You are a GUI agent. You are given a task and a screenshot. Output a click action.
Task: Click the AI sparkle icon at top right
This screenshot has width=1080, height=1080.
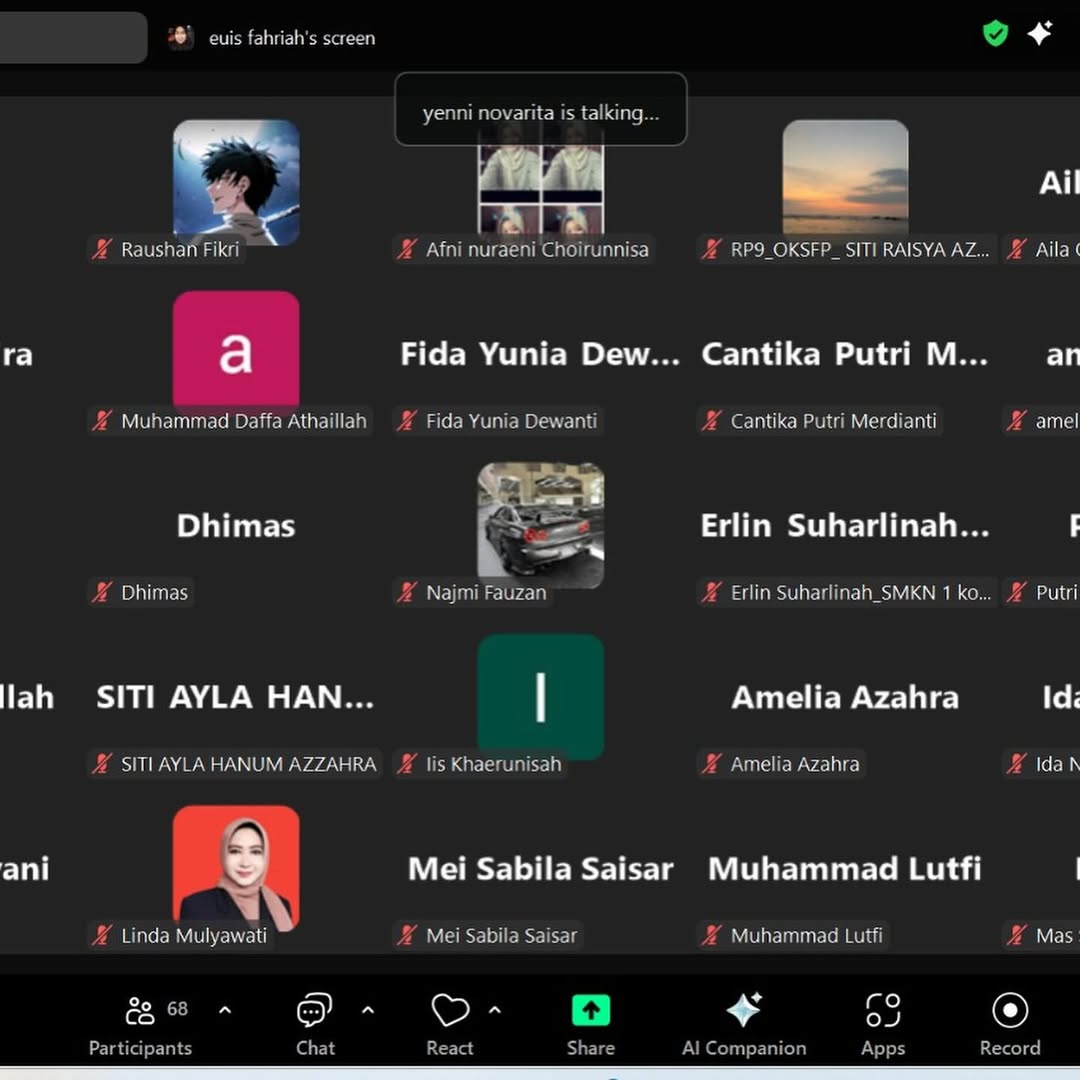1040,34
